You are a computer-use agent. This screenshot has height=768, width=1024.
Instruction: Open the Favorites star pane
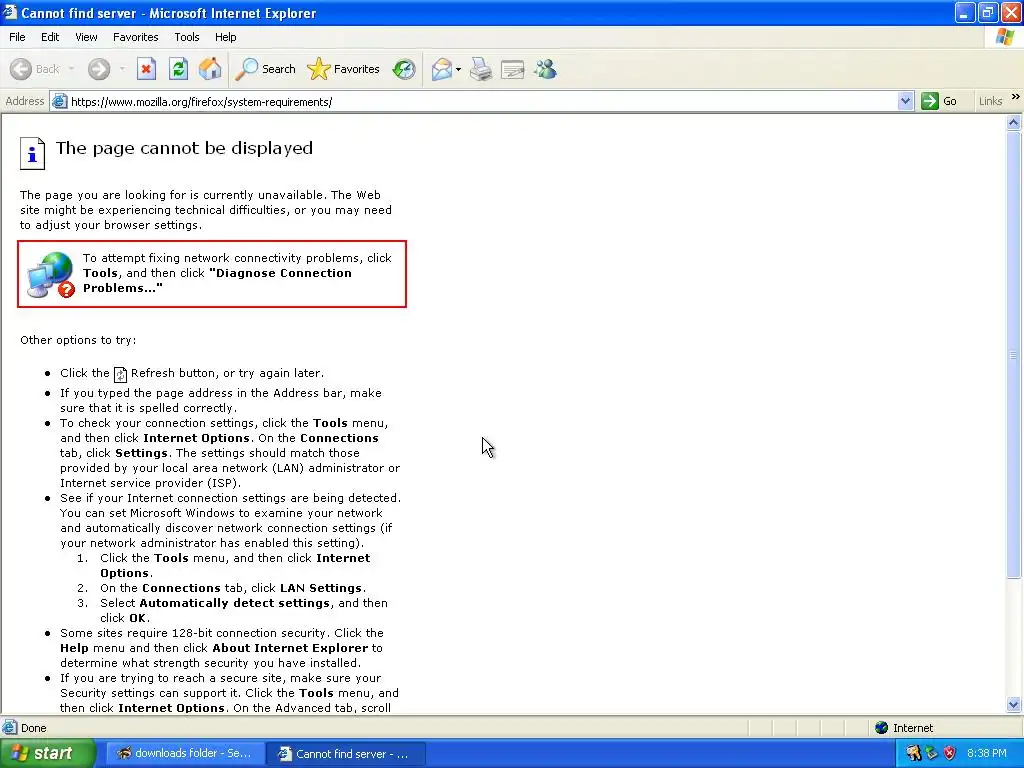[344, 69]
